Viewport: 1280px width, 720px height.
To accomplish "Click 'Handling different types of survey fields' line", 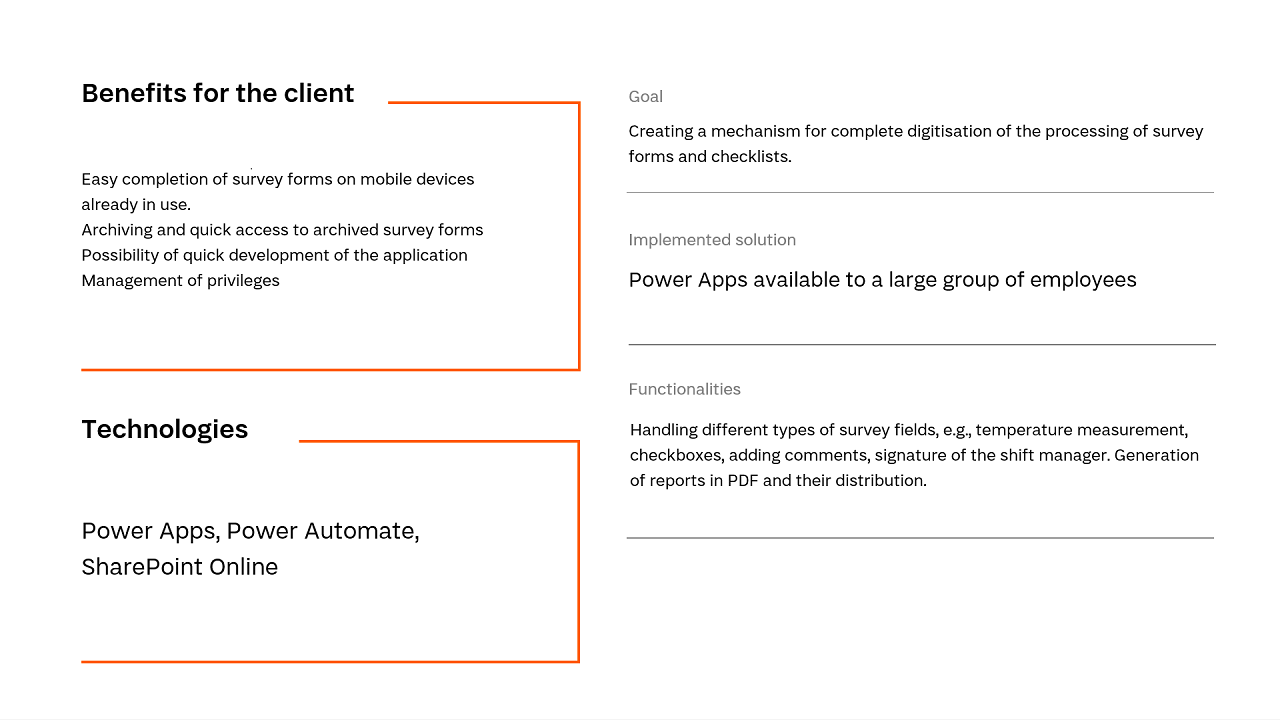I will tap(909, 430).
